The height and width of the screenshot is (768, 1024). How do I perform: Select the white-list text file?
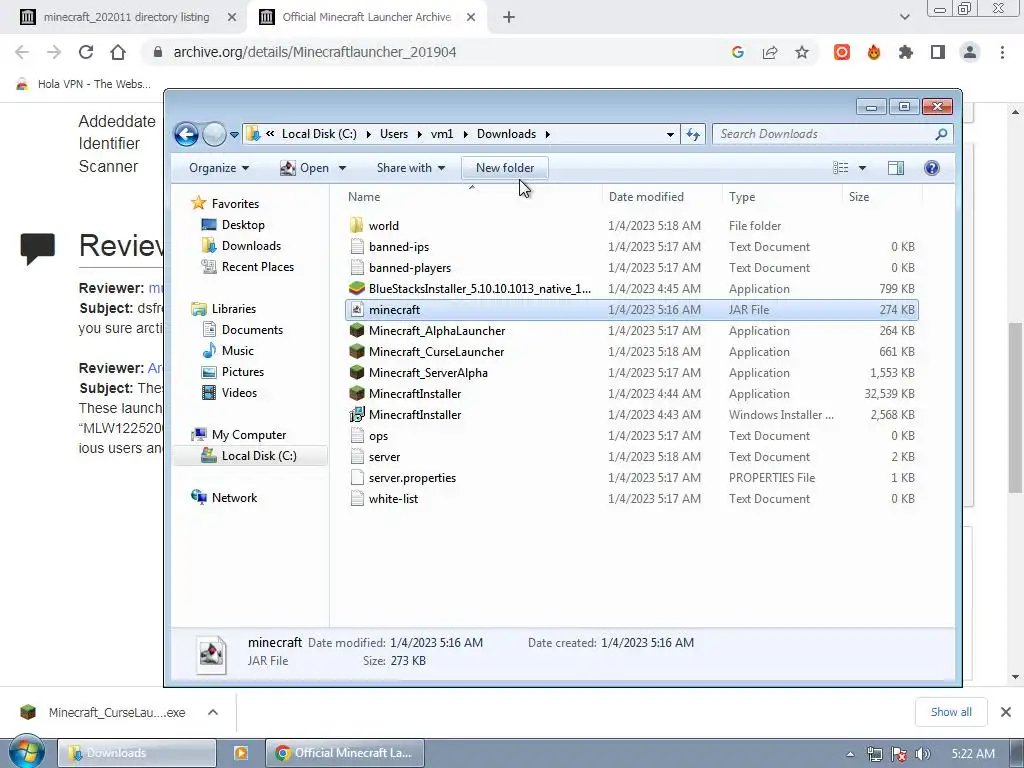pyautogui.click(x=393, y=499)
